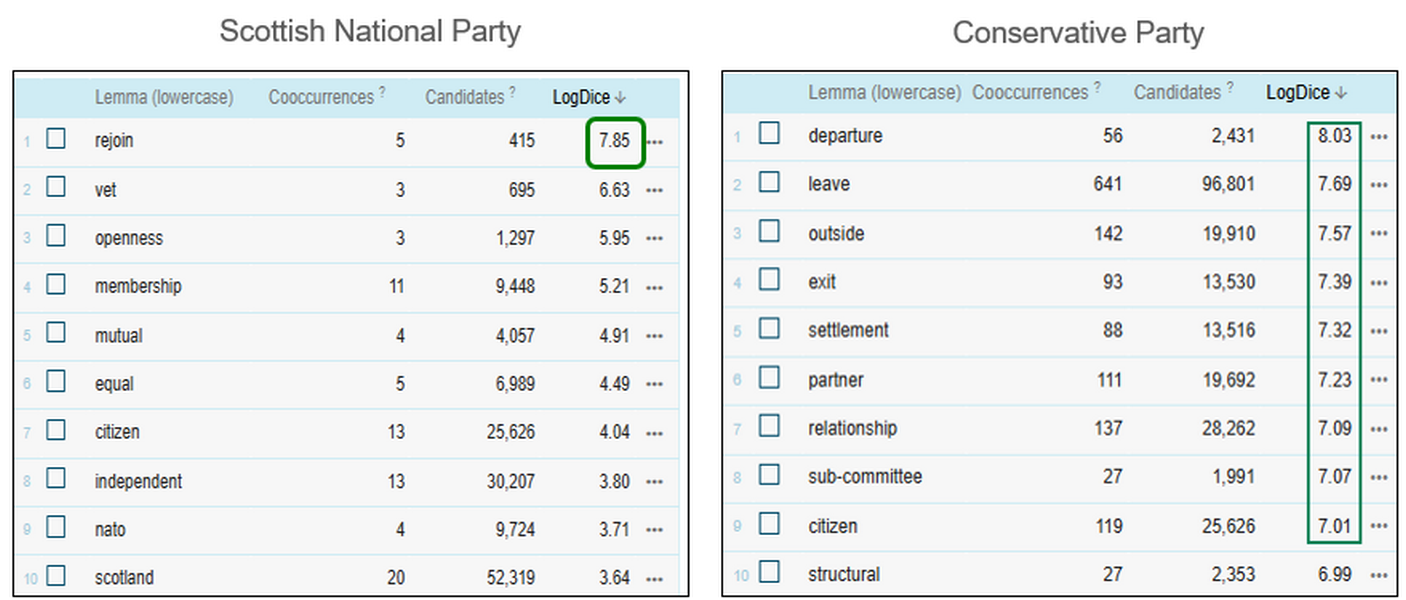Toggle LogDice sort in the Conservative table
The image size is (1406, 600).
1341,93
